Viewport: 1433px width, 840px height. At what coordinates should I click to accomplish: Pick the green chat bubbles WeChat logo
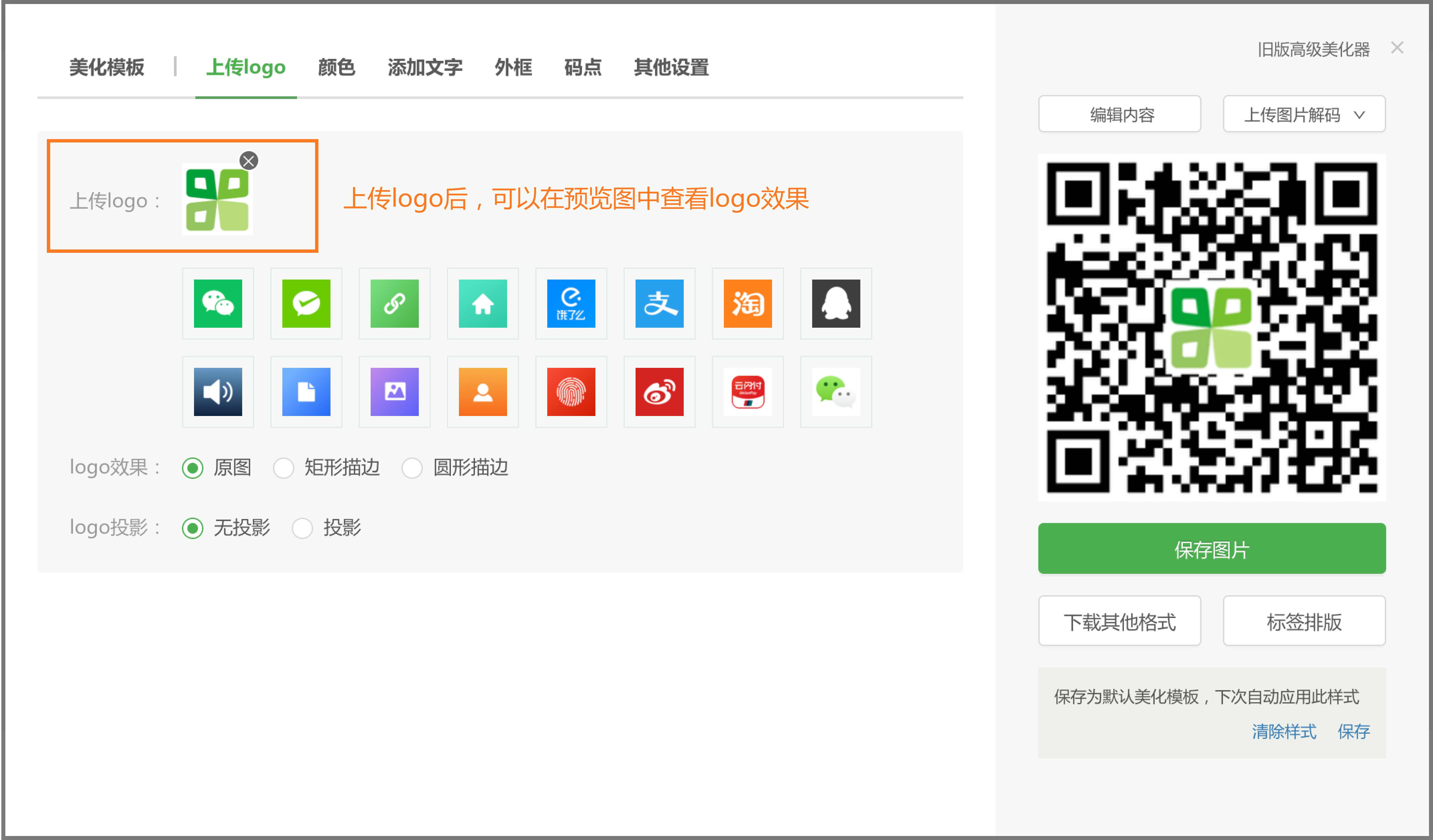tap(836, 392)
